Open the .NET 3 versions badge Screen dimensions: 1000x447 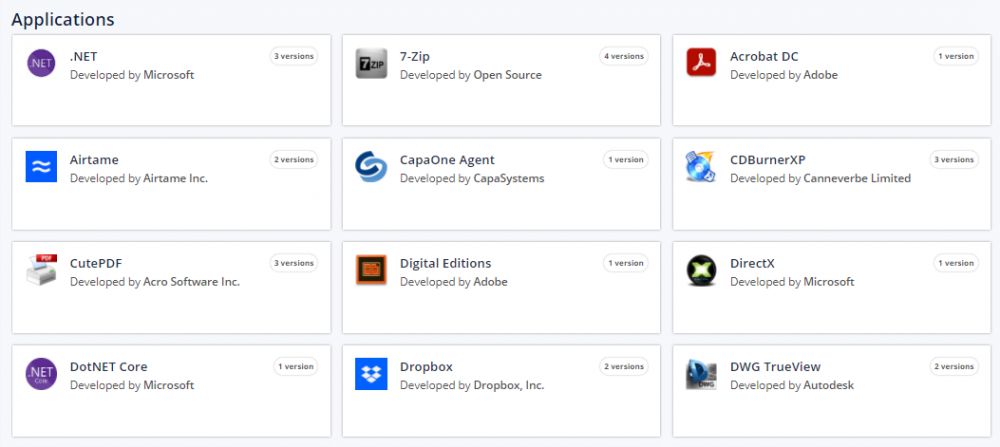click(293, 56)
